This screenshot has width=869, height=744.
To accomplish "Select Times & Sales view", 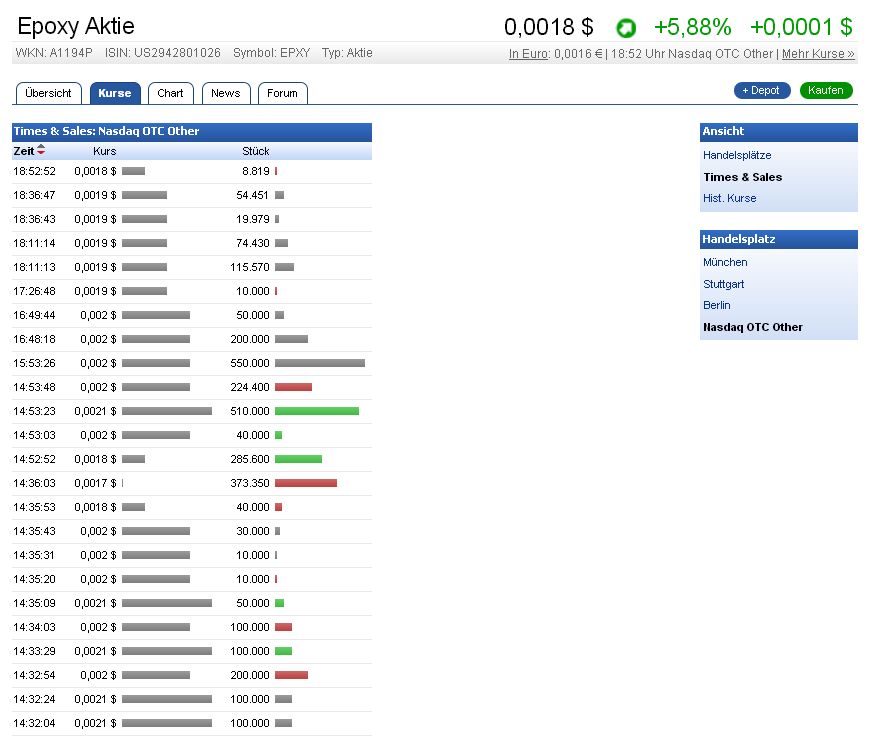I will 742,177.
